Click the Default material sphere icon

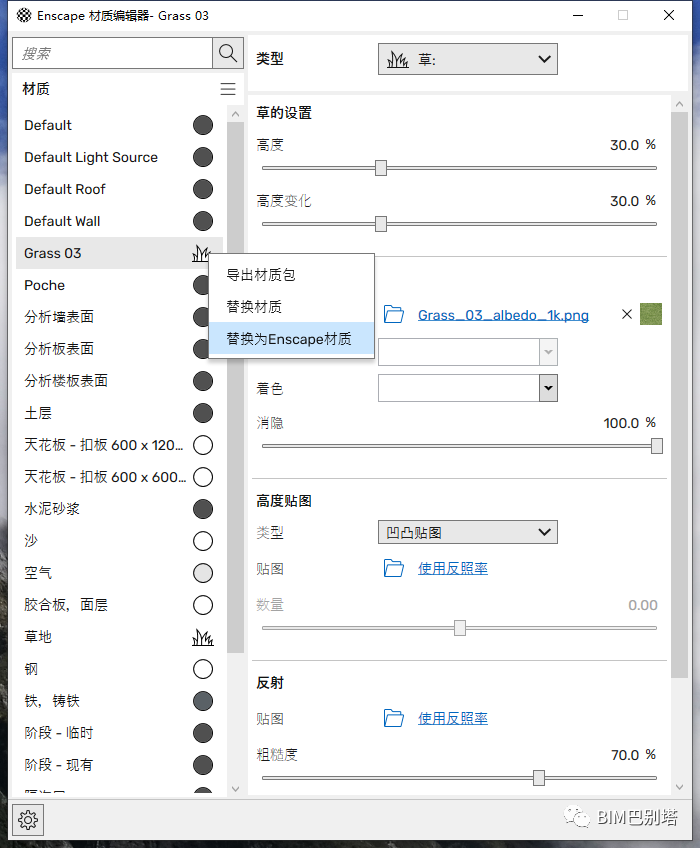tap(203, 125)
